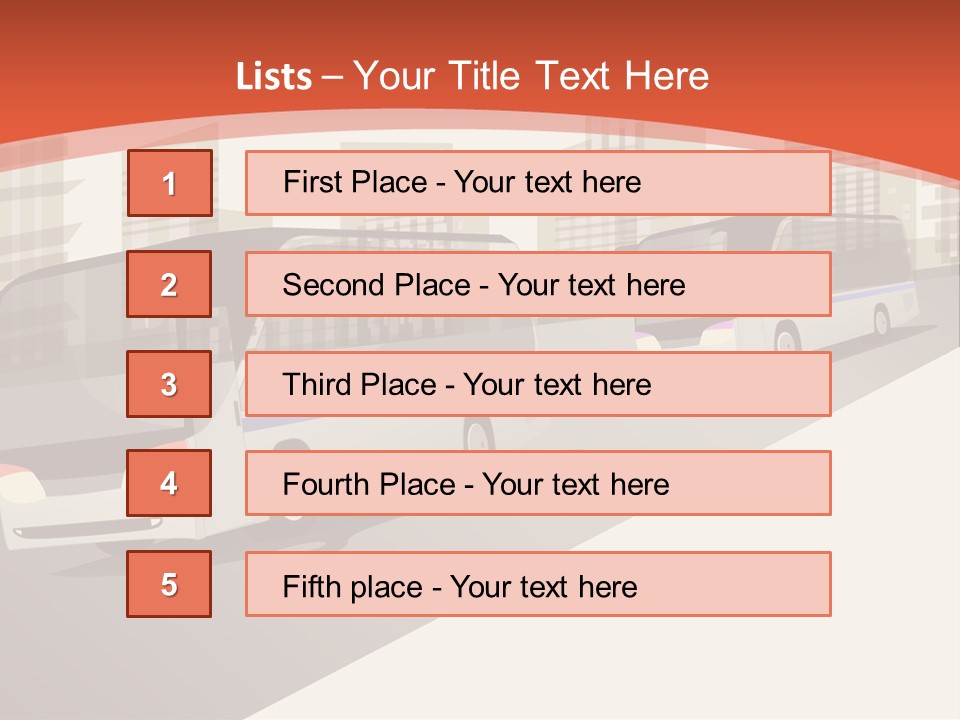Select the Fifth place text box
Screen dimensions: 960x720
point(538,584)
